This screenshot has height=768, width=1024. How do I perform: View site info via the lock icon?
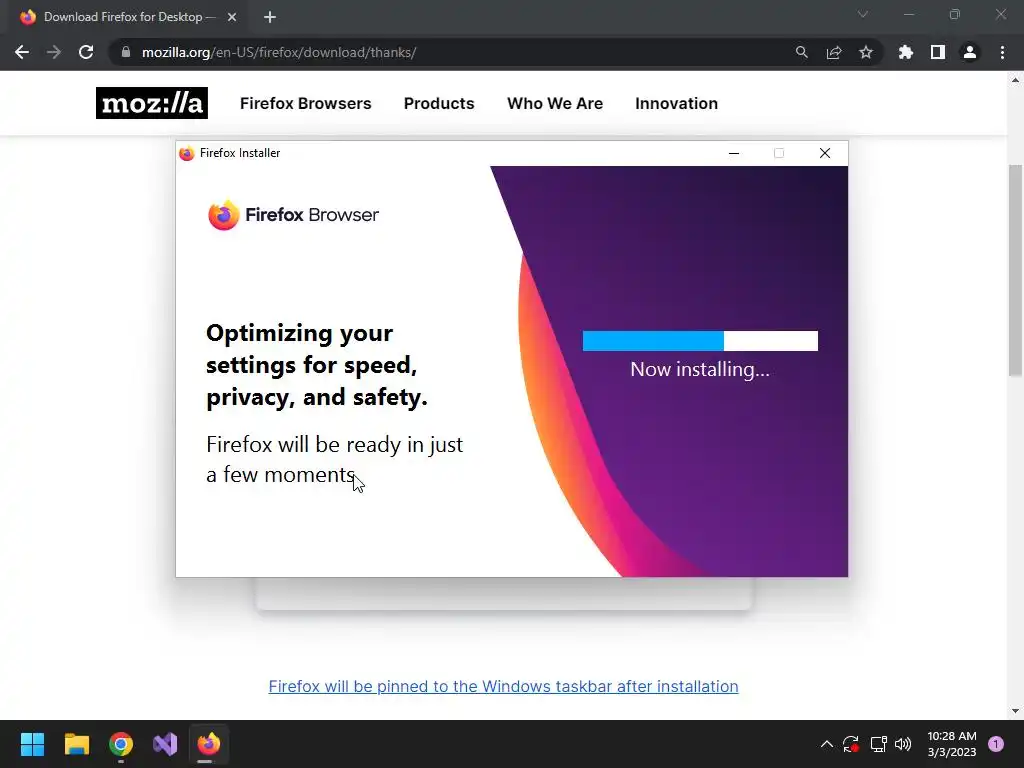tap(126, 52)
